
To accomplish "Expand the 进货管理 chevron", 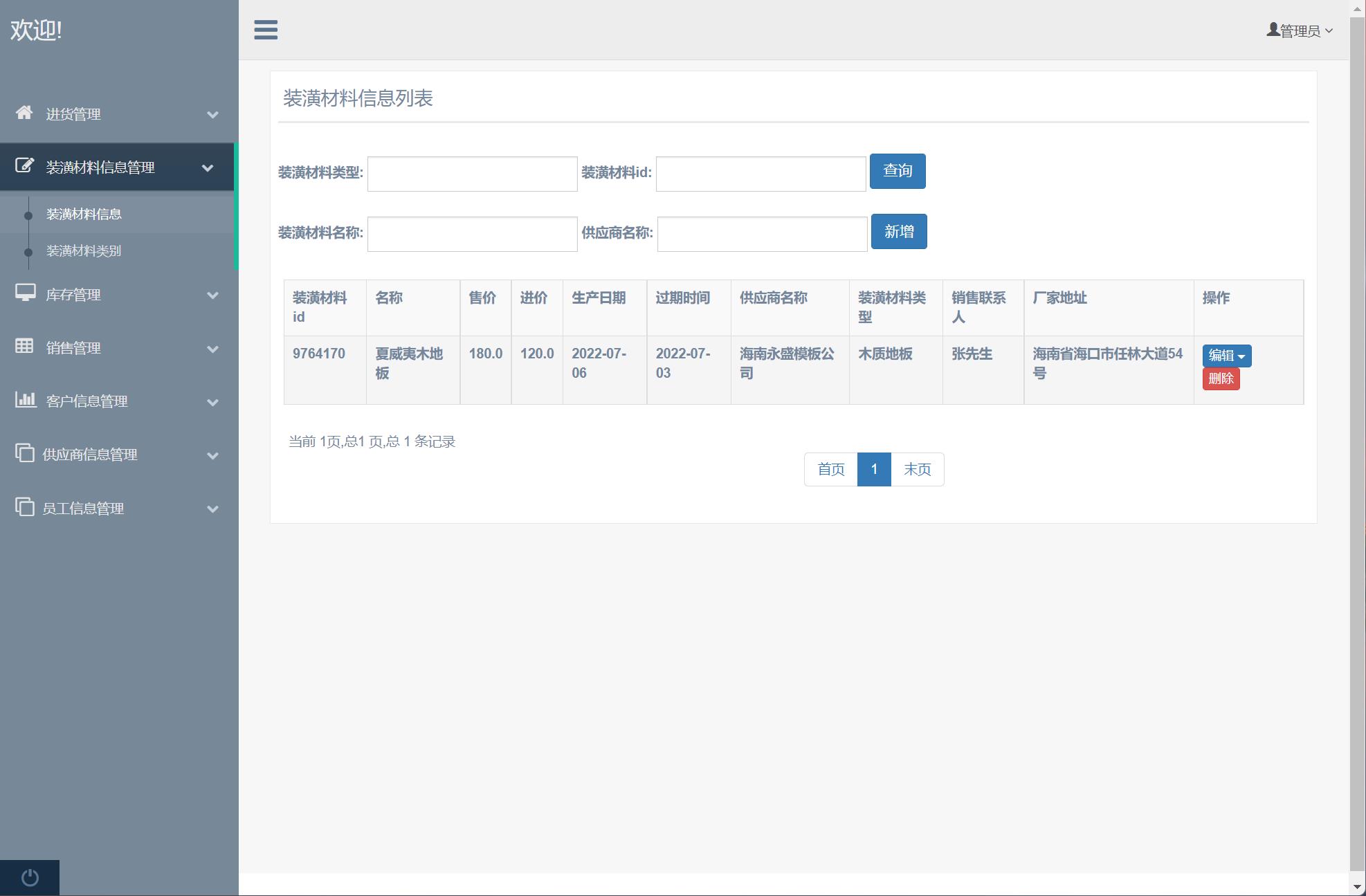I will (213, 115).
